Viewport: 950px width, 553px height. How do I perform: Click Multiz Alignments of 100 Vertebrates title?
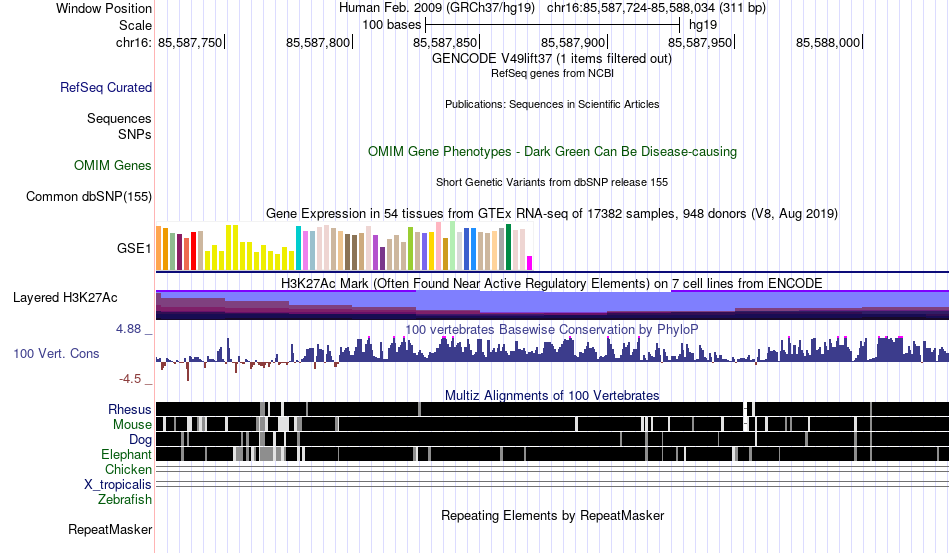(552, 396)
